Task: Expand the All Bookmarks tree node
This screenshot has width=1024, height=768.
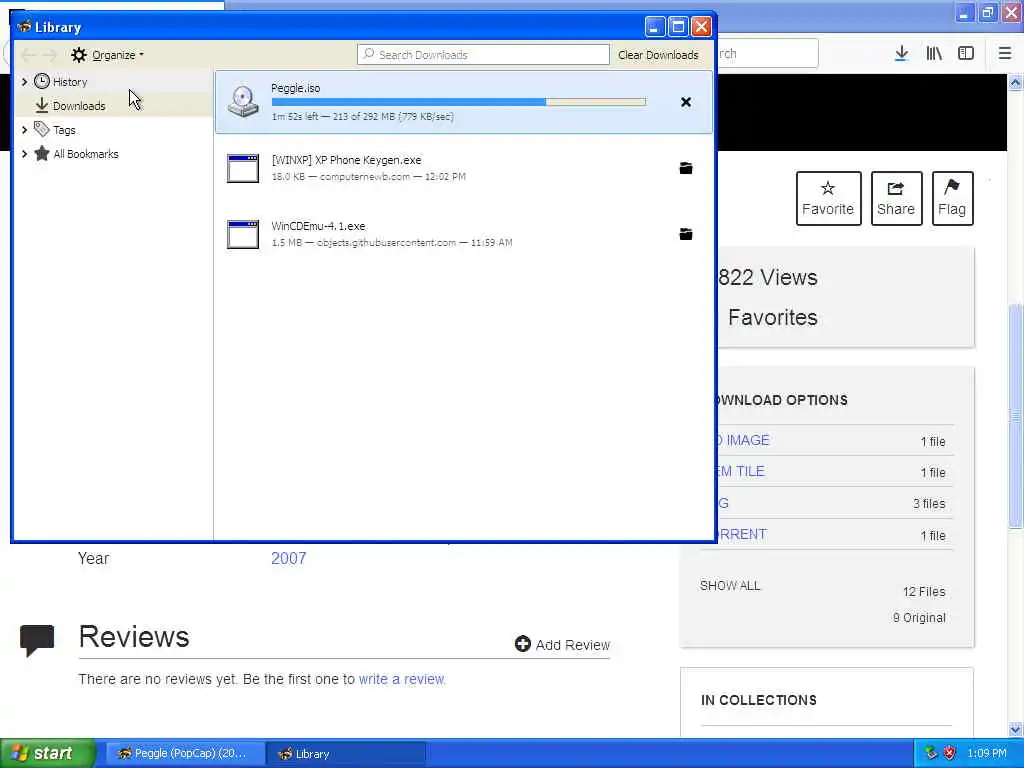Action: click(x=24, y=154)
